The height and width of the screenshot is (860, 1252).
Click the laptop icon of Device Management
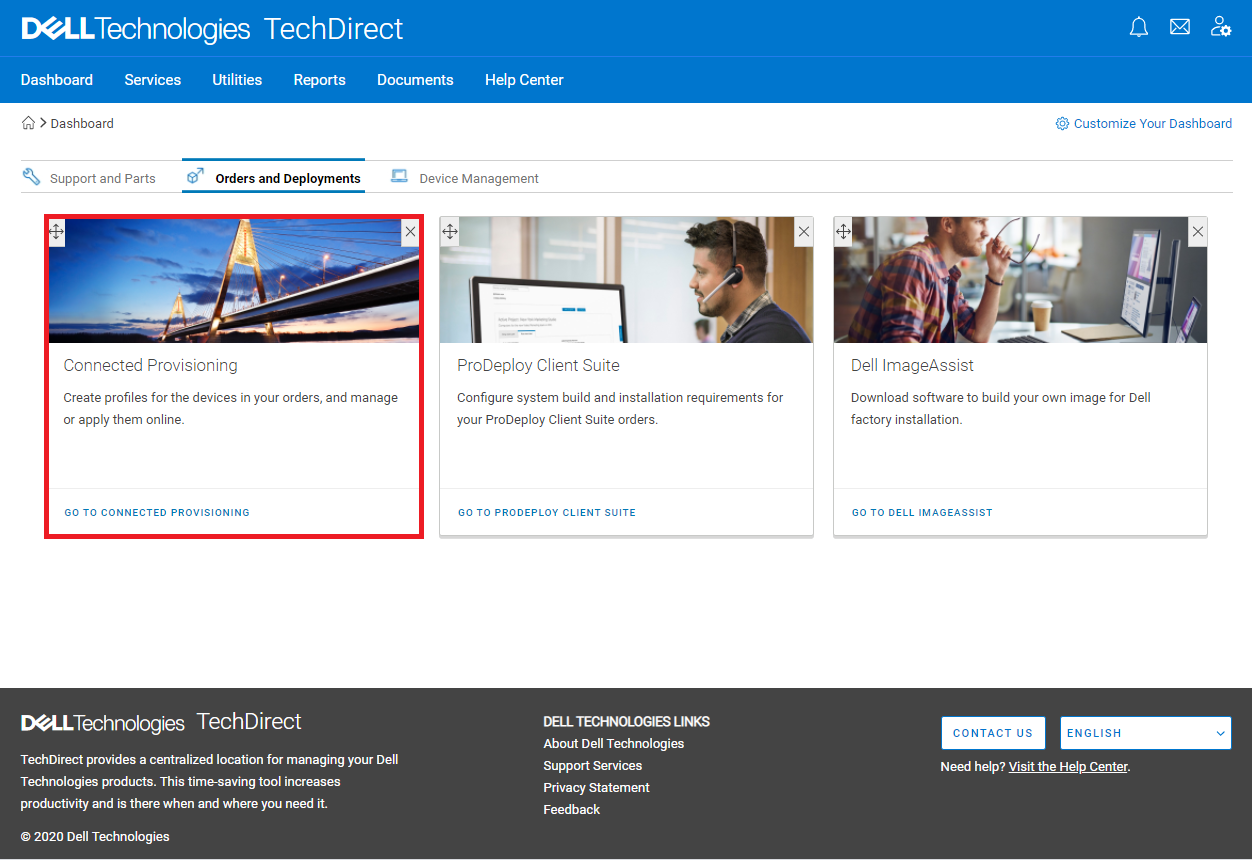click(x=400, y=176)
